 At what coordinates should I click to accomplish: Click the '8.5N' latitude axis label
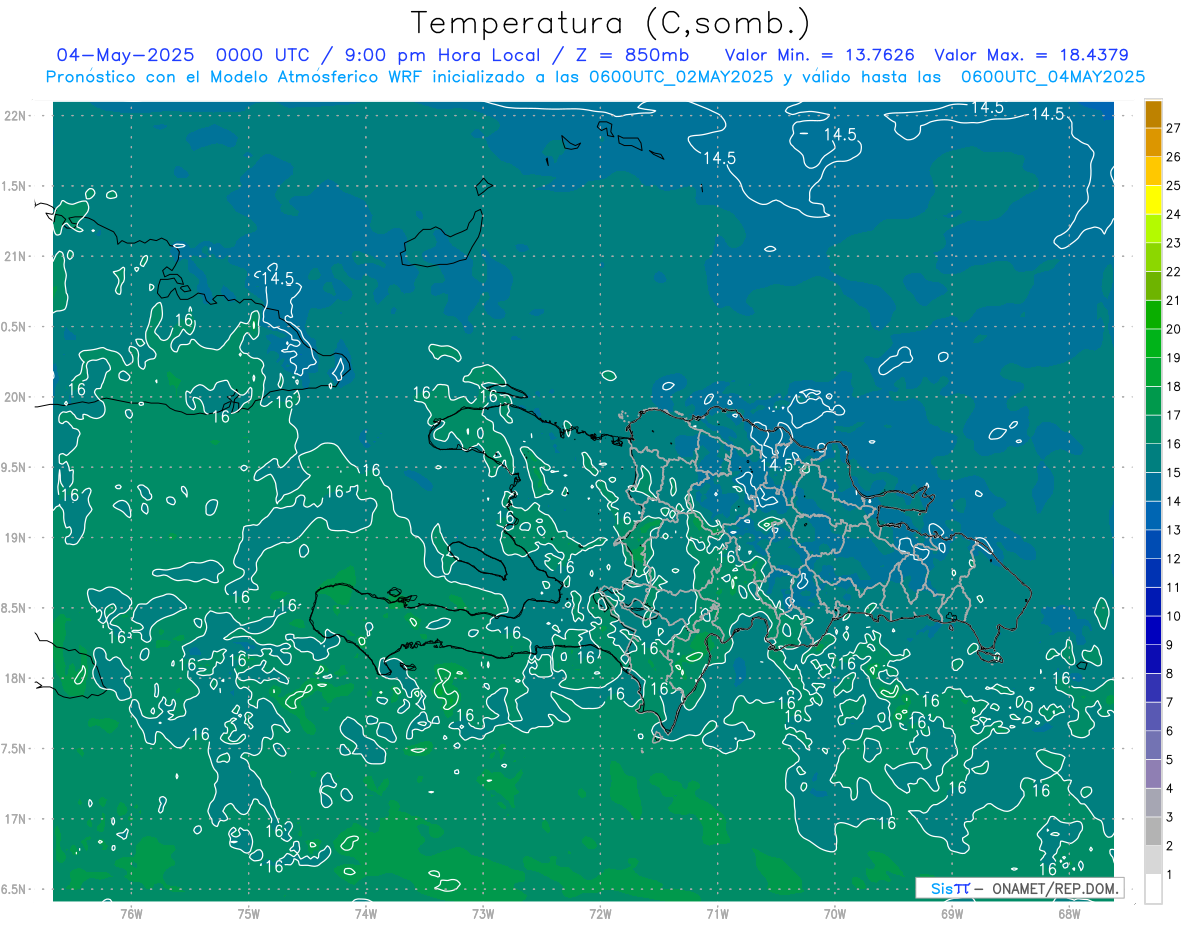[x=15, y=608]
